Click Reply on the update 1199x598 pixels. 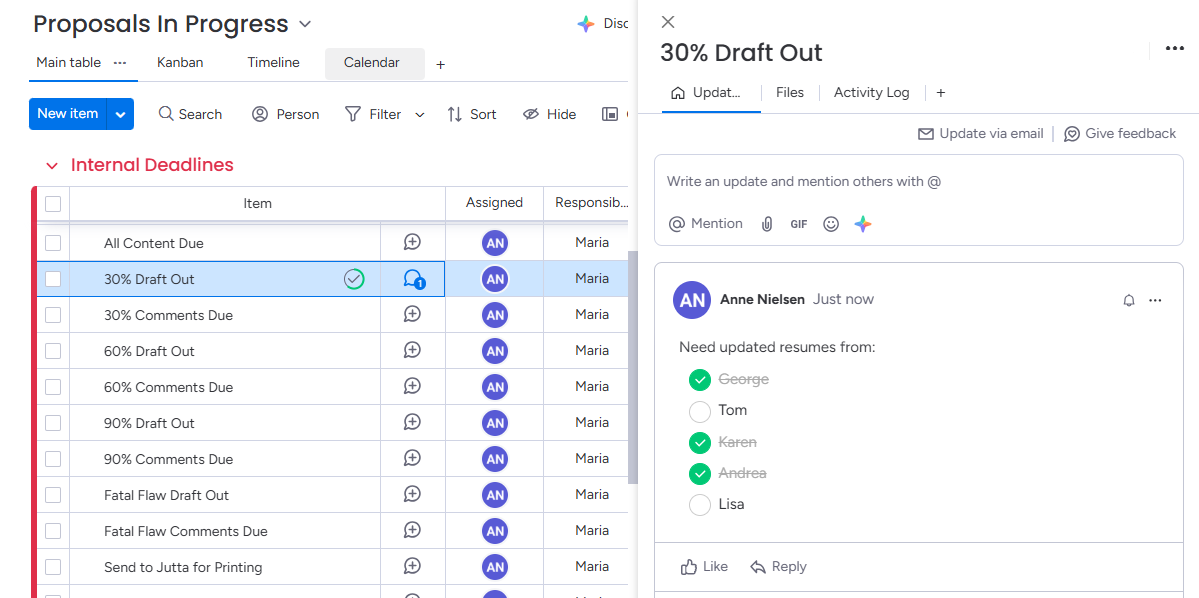[778, 567]
